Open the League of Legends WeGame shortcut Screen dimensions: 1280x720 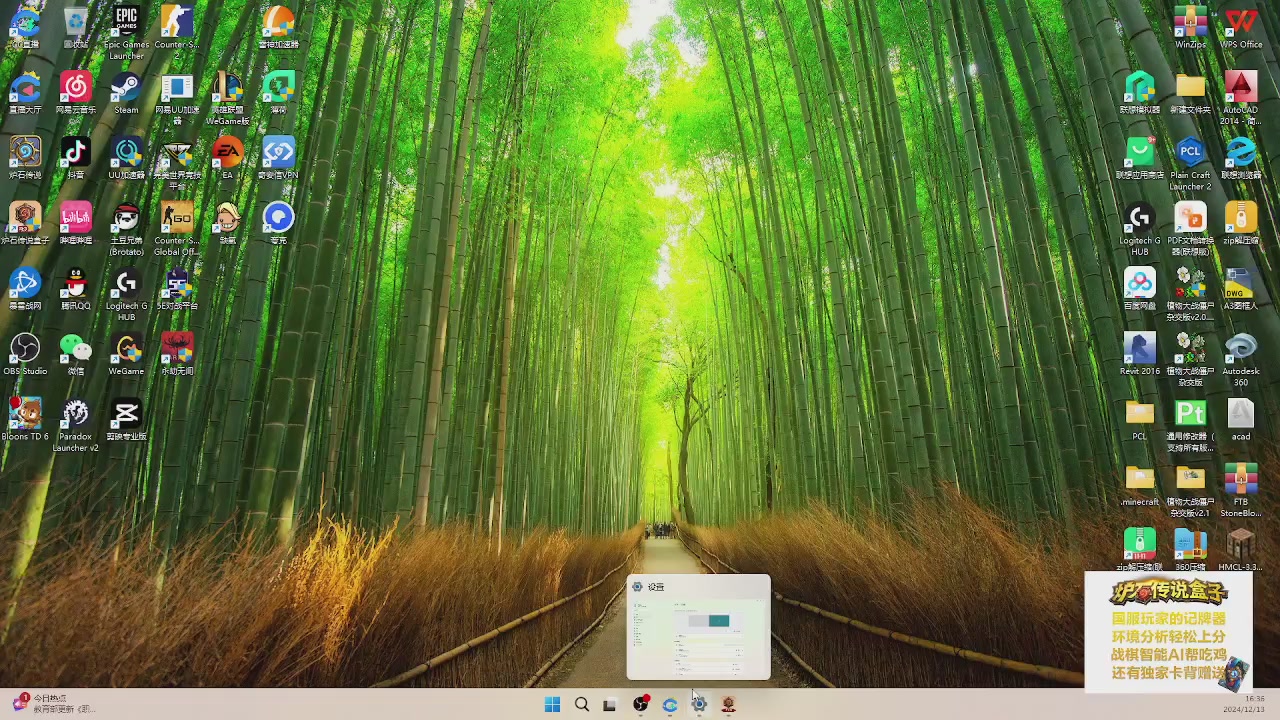pos(227,99)
